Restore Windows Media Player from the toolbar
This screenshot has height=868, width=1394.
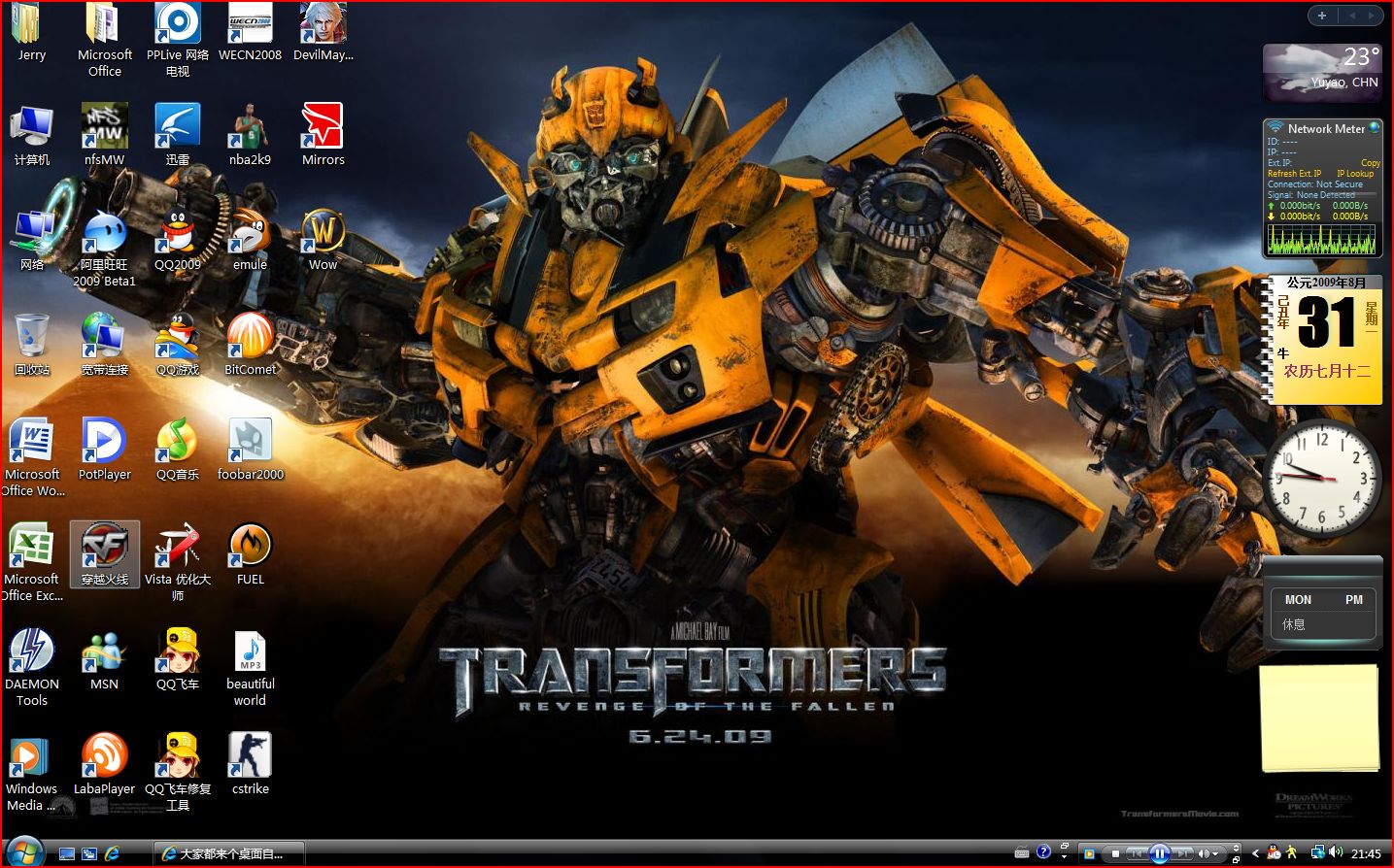point(1236,860)
